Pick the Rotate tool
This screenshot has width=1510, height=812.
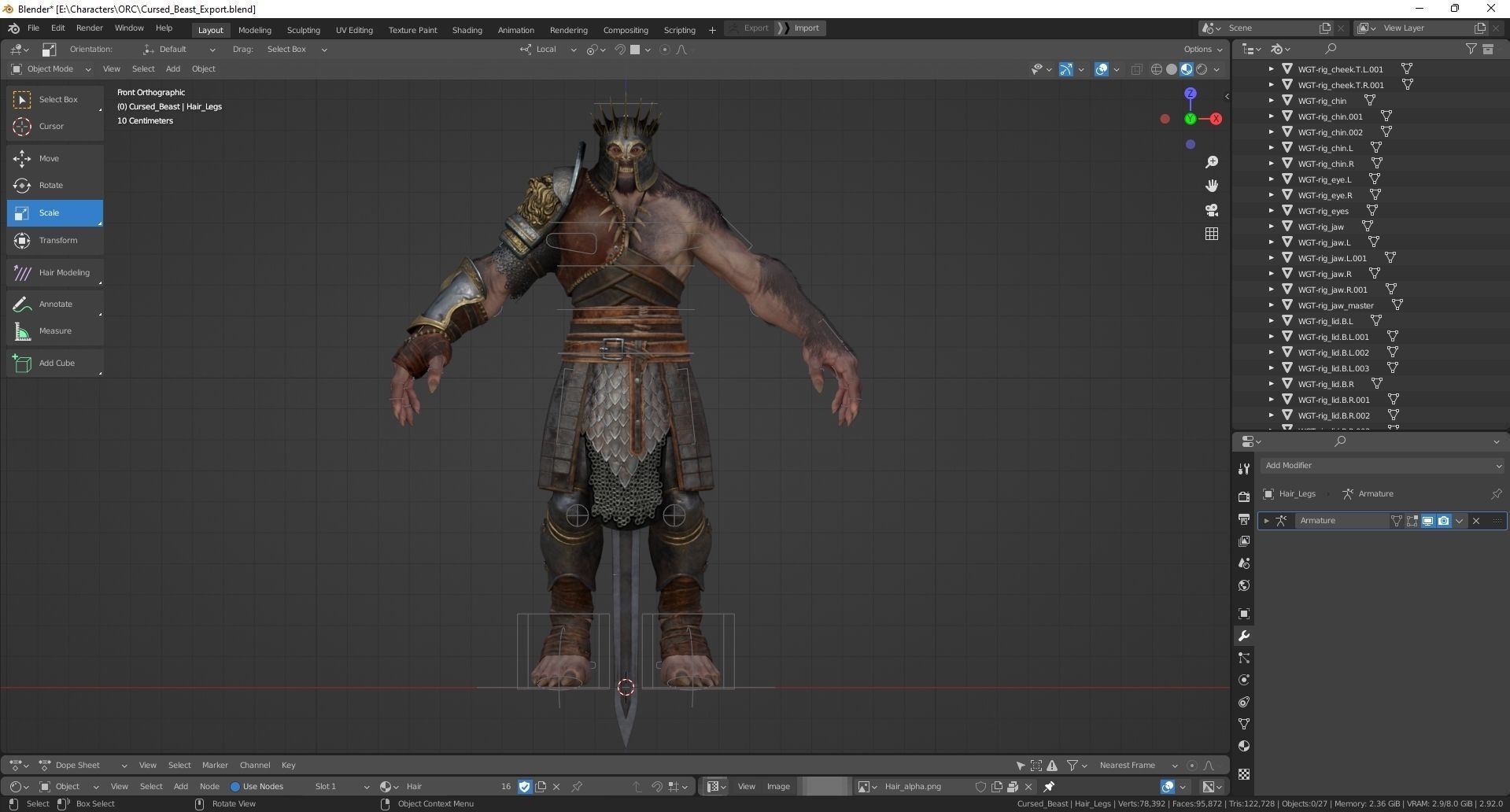(x=55, y=185)
